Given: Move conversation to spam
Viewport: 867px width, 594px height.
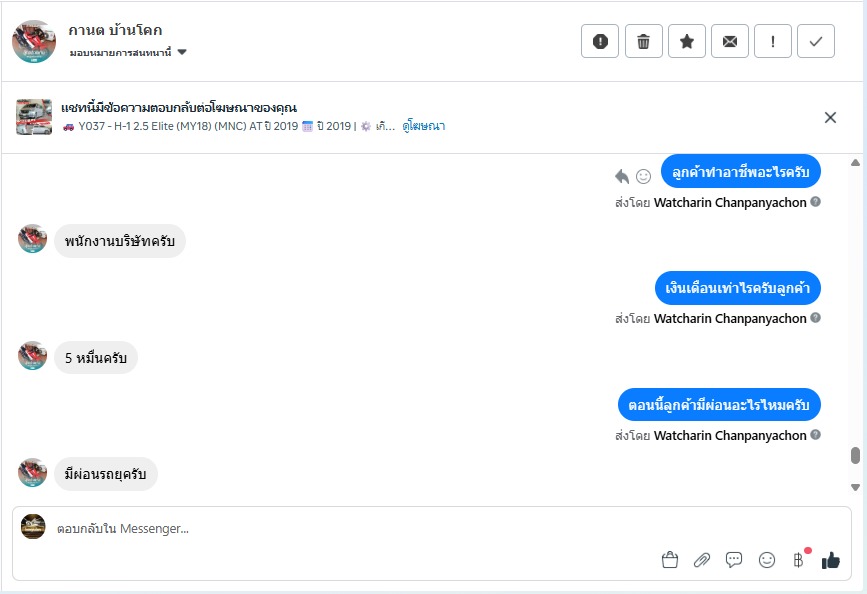Looking at the screenshot, I should 600,41.
